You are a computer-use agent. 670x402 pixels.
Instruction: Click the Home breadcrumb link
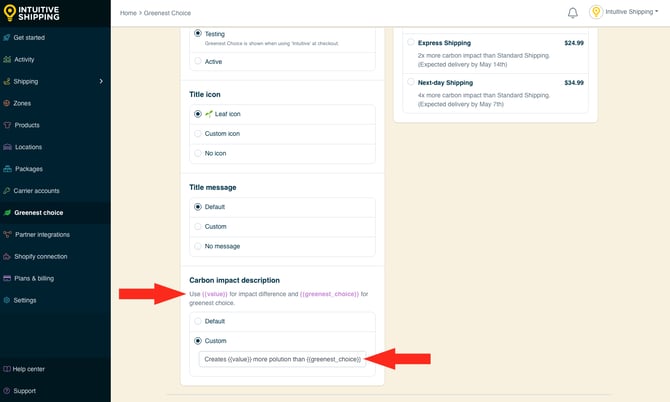pyautogui.click(x=128, y=13)
